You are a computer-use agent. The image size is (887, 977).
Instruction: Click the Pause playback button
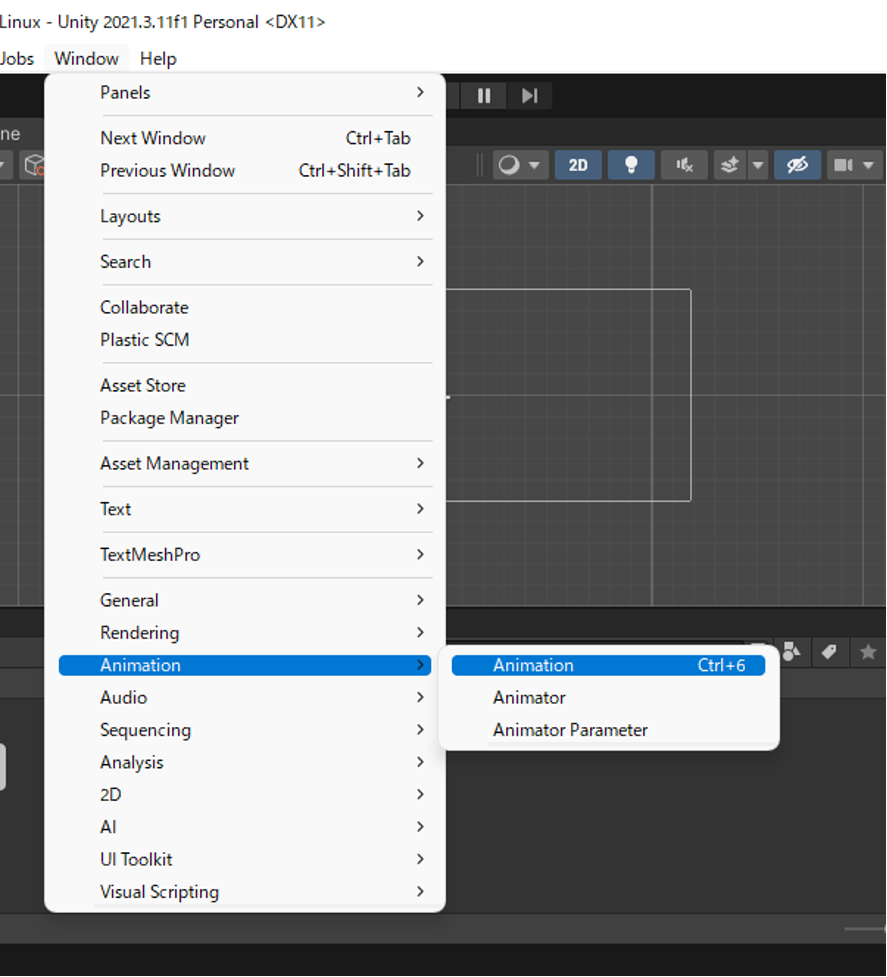coord(483,96)
